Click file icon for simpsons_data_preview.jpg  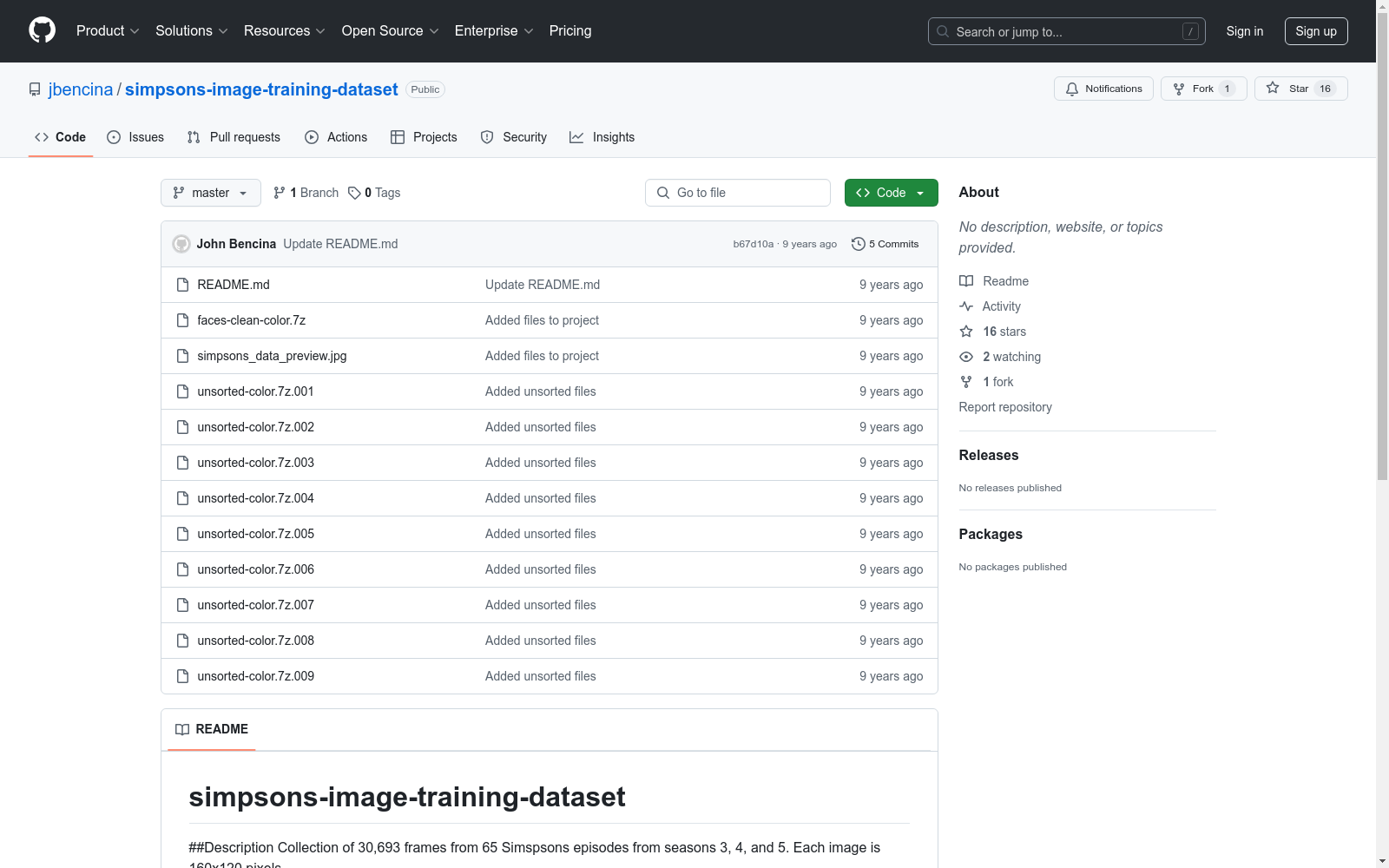pyautogui.click(x=182, y=356)
